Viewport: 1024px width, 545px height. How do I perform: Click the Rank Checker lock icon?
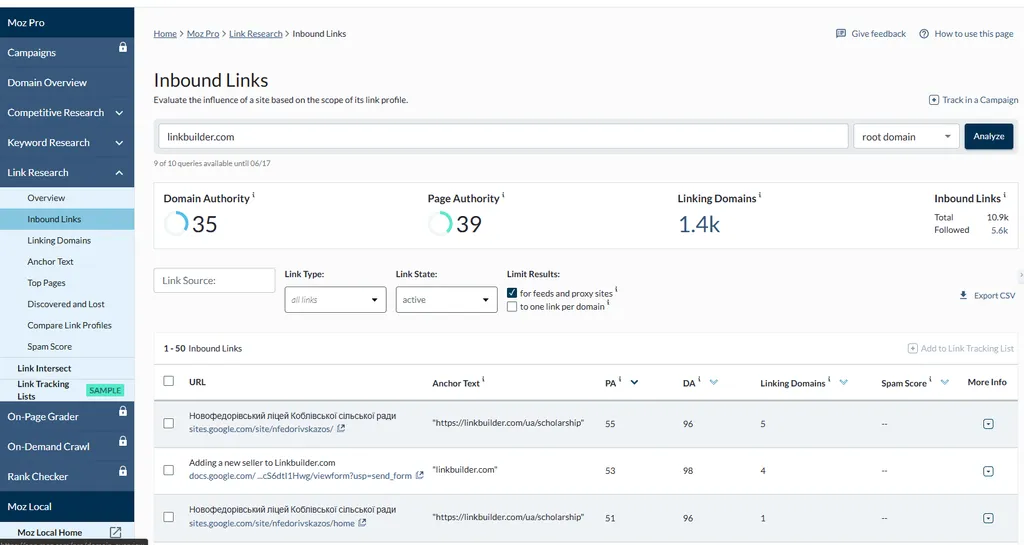pos(123,471)
